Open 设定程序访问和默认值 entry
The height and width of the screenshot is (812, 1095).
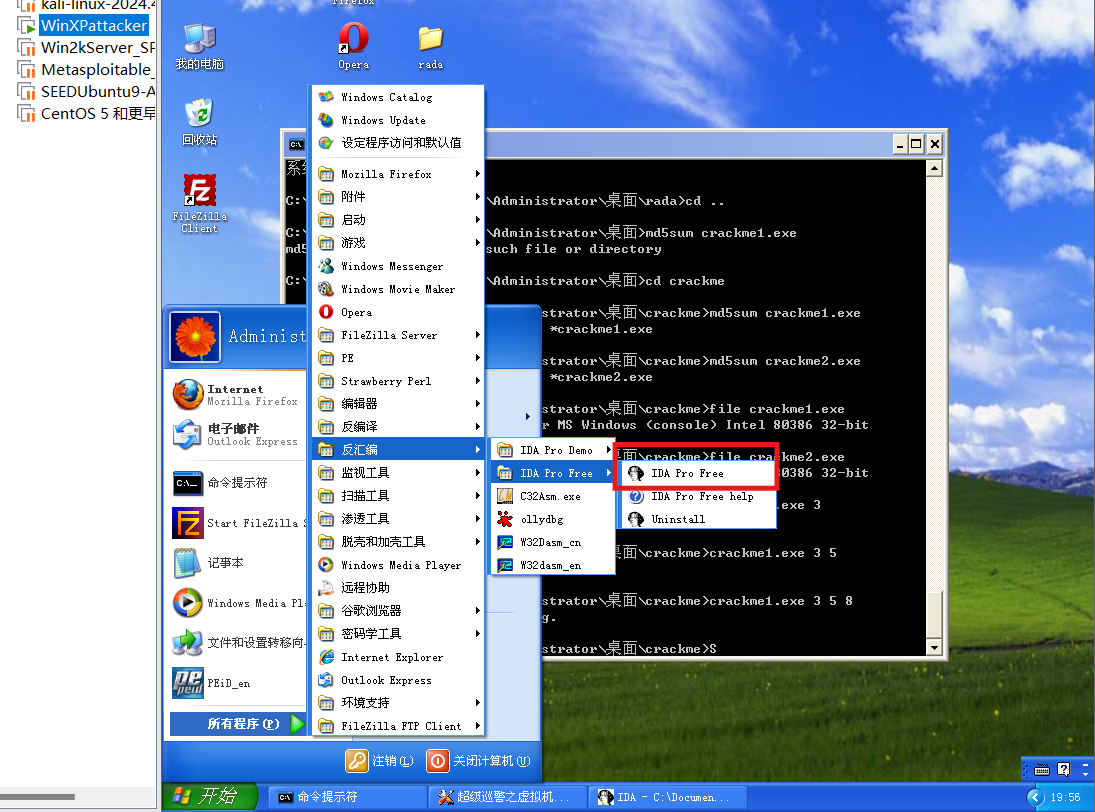pos(398,142)
